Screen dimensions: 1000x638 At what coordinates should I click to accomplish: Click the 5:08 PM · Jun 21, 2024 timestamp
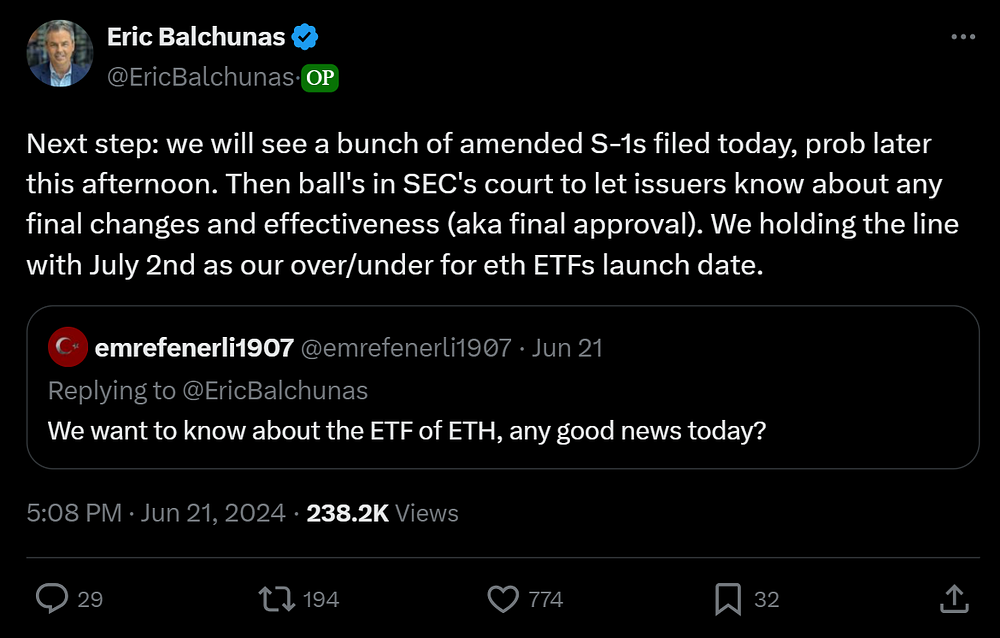pyautogui.click(x=156, y=513)
